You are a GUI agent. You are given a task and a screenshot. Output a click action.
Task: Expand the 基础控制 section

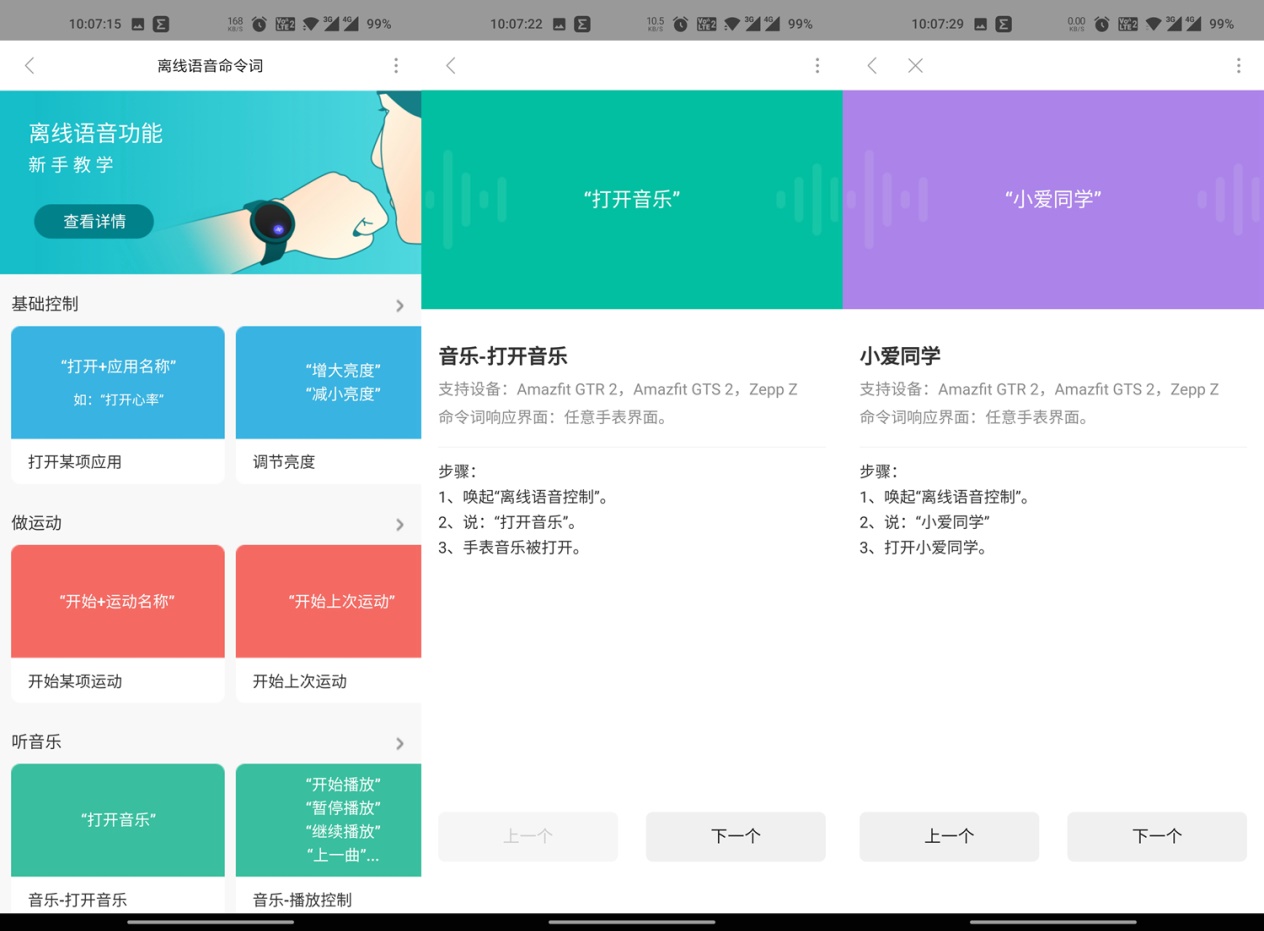pos(399,304)
